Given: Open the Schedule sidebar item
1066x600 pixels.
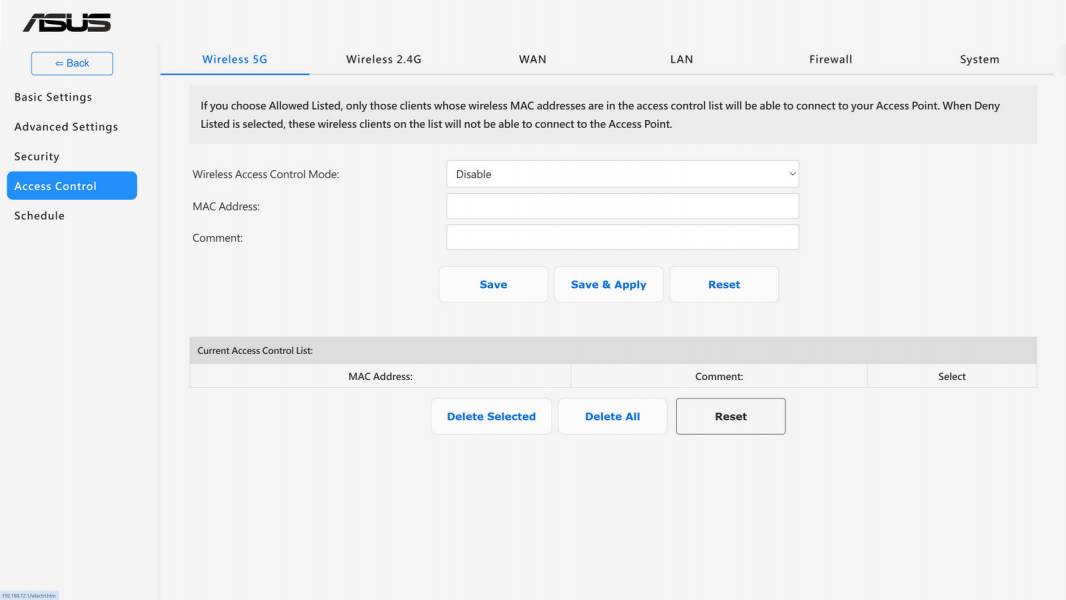Looking at the screenshot, I should coord(39,215).
